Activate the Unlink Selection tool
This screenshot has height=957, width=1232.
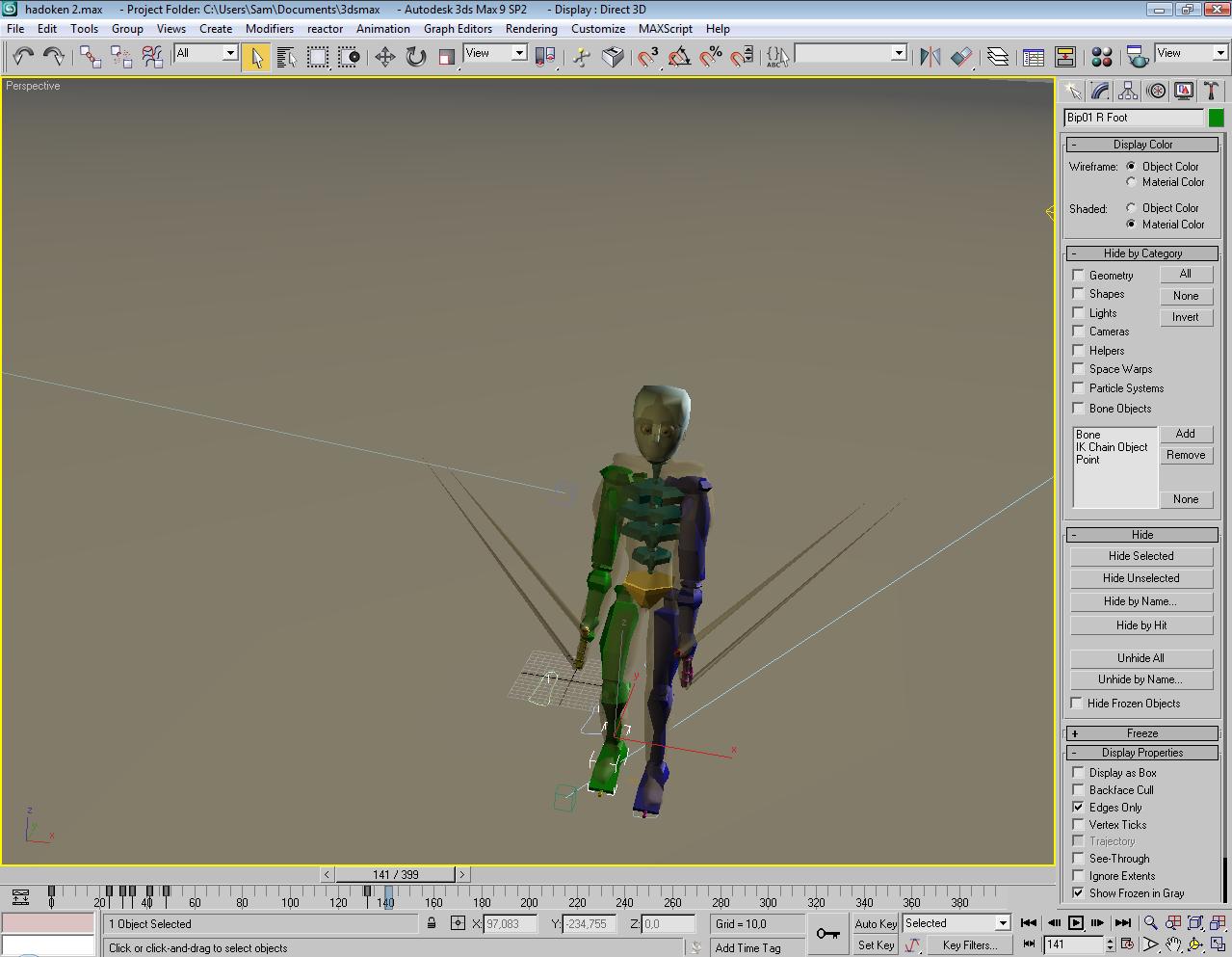point(121,56)
